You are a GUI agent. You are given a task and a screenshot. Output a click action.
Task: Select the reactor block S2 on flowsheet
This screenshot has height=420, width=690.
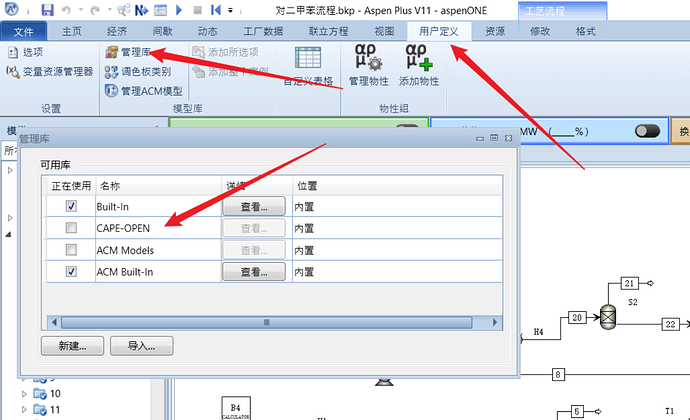coord(608,317)
